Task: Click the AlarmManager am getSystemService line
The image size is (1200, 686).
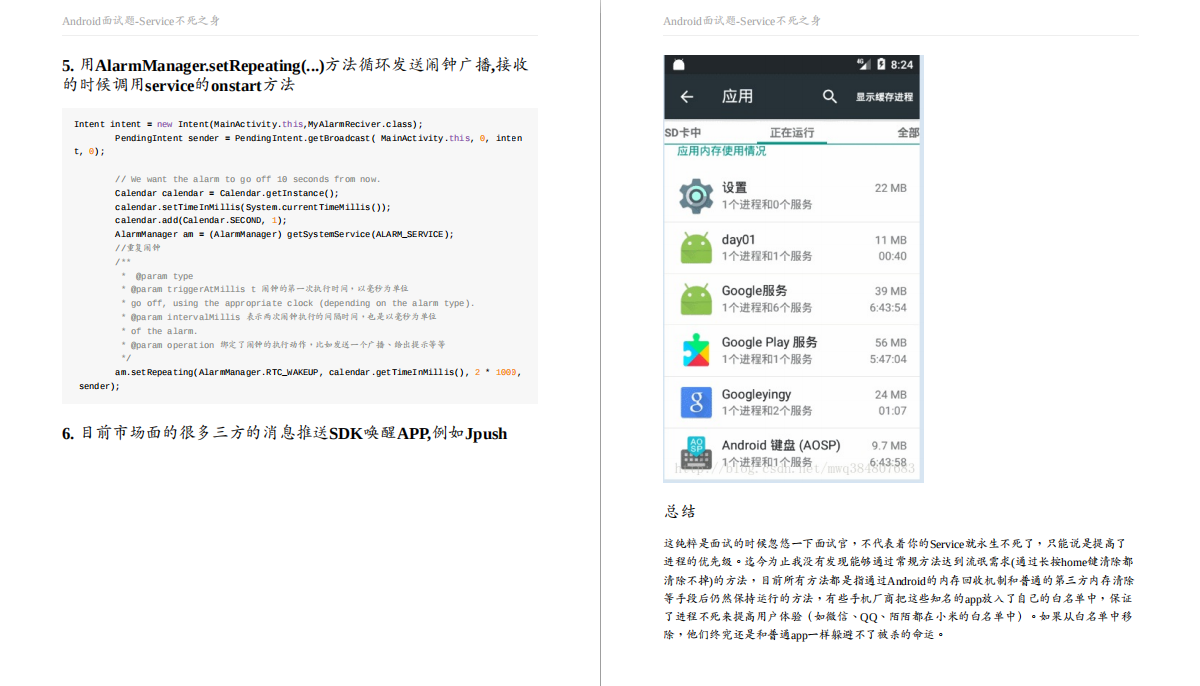Action: tap(284, 234)
